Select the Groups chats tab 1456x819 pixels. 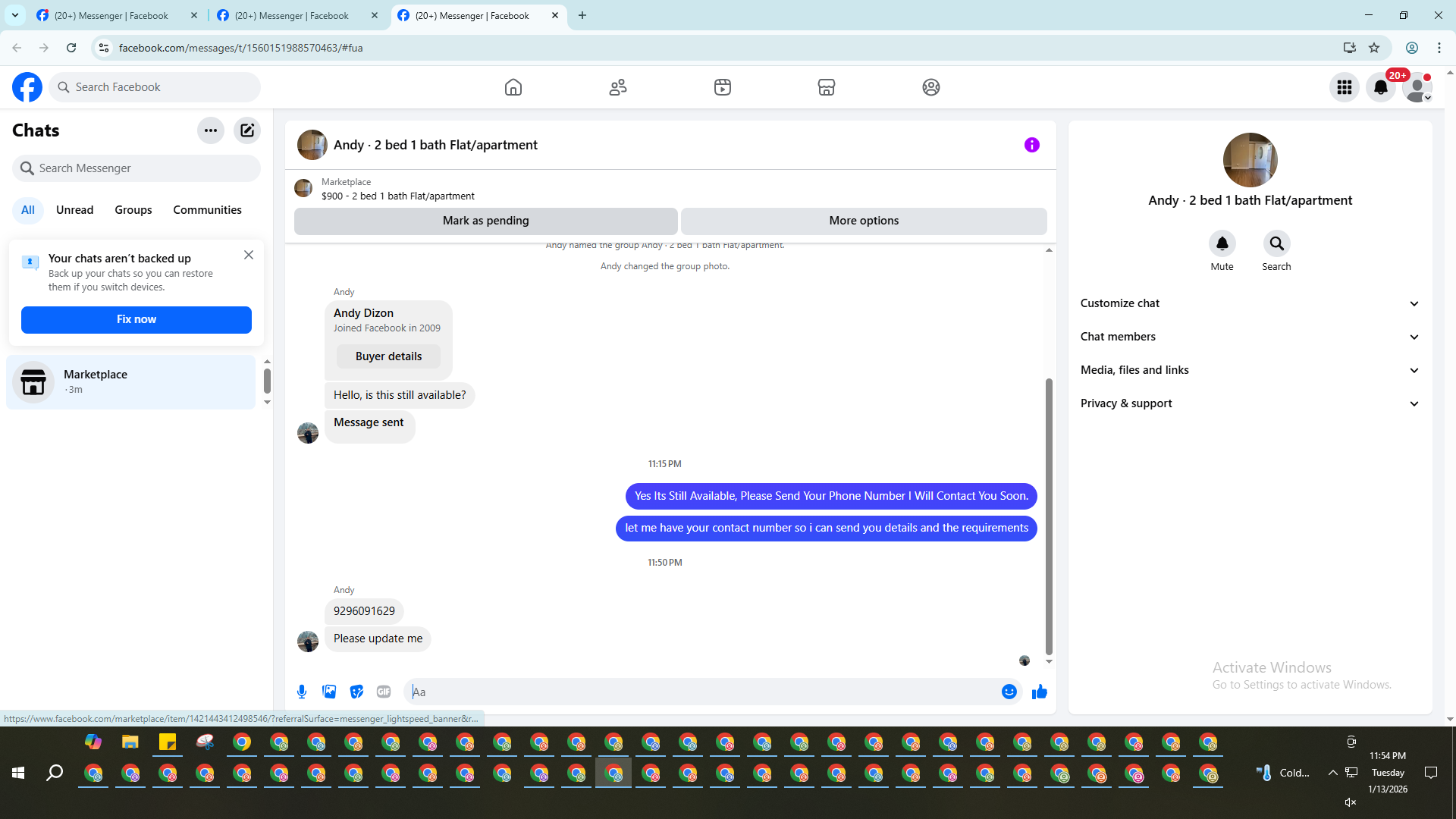click(x=133, y=210)
